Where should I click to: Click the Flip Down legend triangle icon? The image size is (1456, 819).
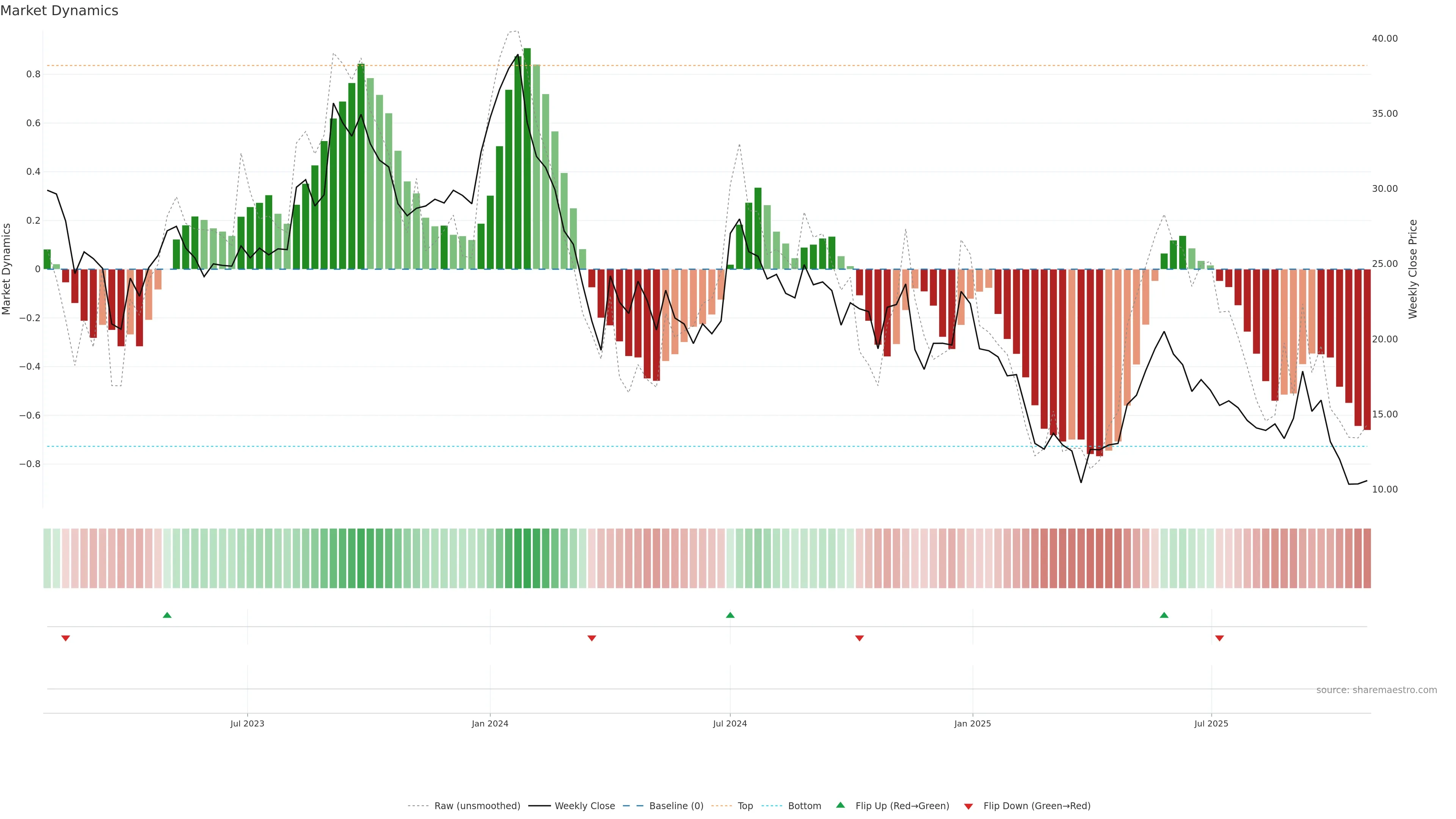click(968, 806)
